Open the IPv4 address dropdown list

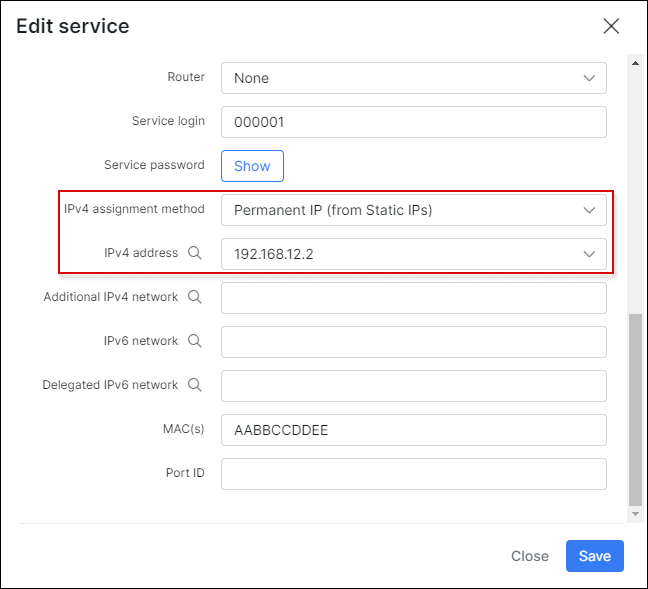pyautogui.click(x=413, y=254)
